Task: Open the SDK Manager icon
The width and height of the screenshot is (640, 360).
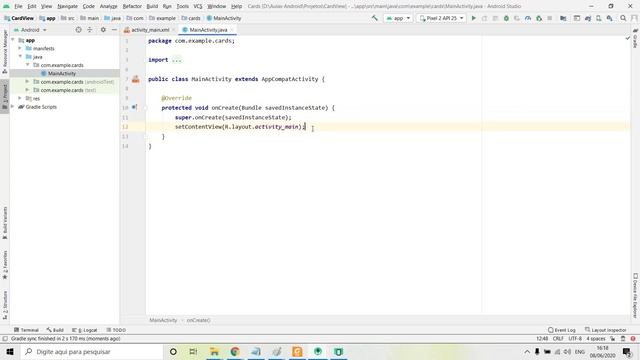Action: click(609, 18)
